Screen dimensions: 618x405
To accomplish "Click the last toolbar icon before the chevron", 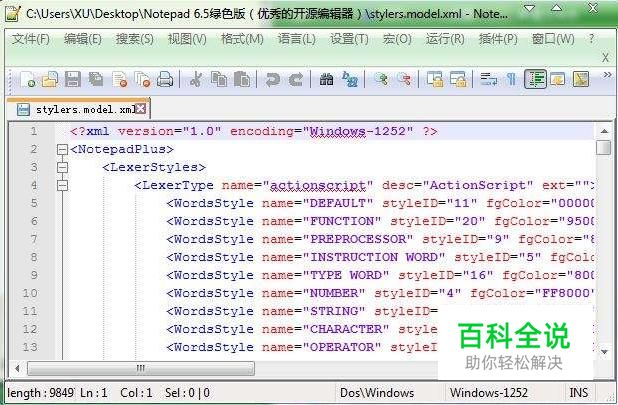I will point(581,79).
